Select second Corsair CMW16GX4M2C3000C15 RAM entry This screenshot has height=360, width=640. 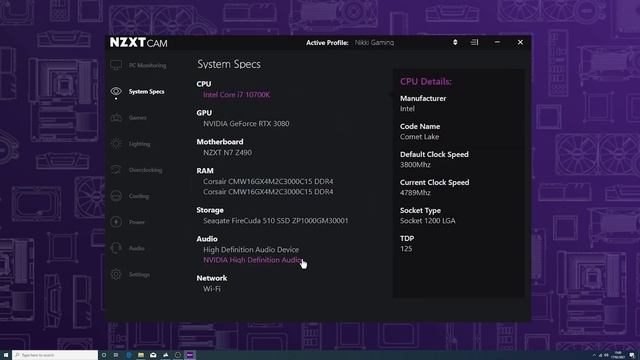pos(268,192)
